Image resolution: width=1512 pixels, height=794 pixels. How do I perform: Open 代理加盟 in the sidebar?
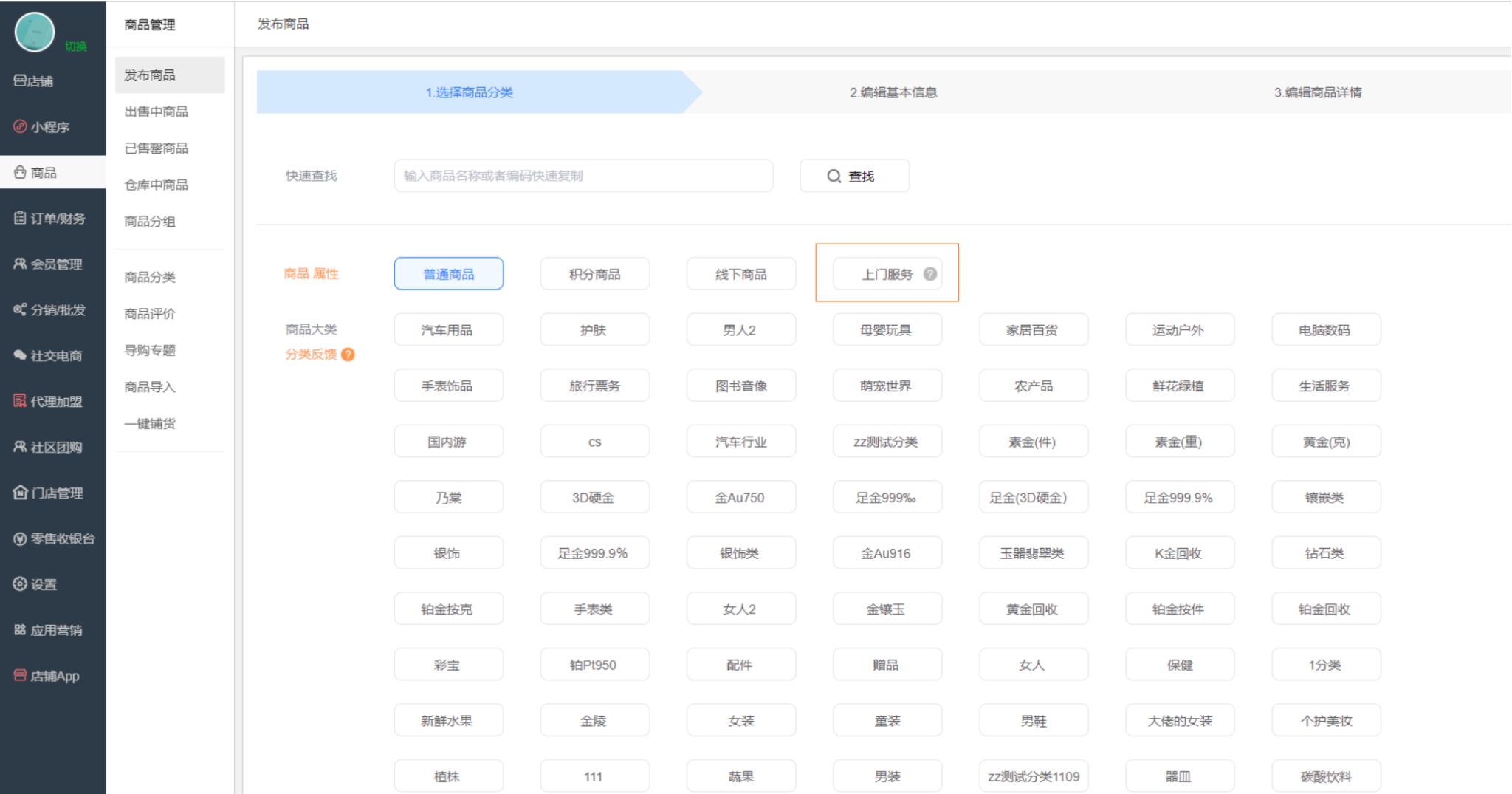pyautogui.click(x=48, y=402)
